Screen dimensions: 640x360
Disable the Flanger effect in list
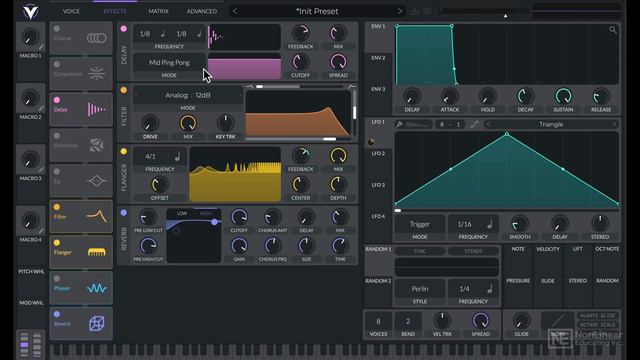coord(57,243)
